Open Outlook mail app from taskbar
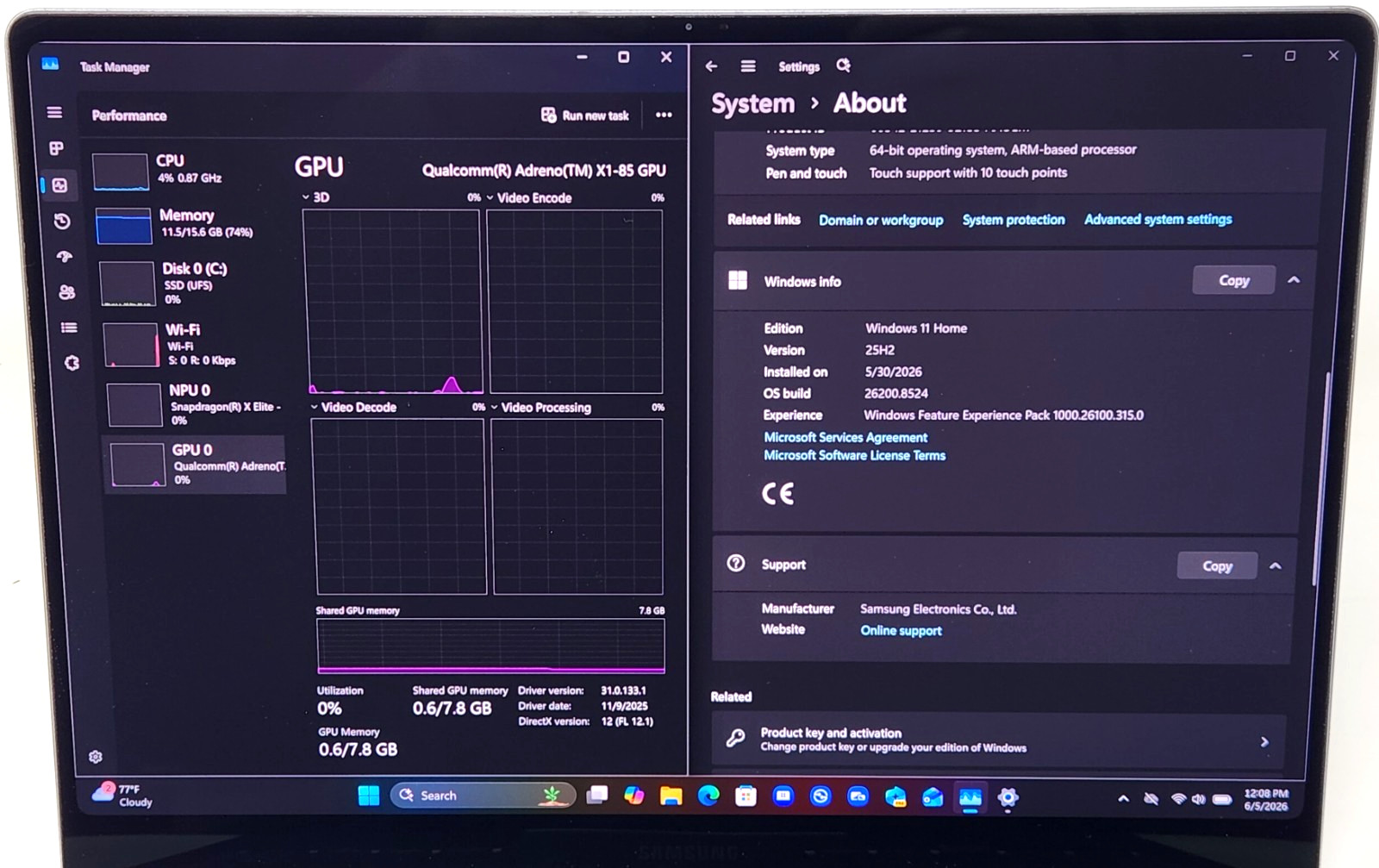This screenshot has height=868, width=1379. [933, 798]
